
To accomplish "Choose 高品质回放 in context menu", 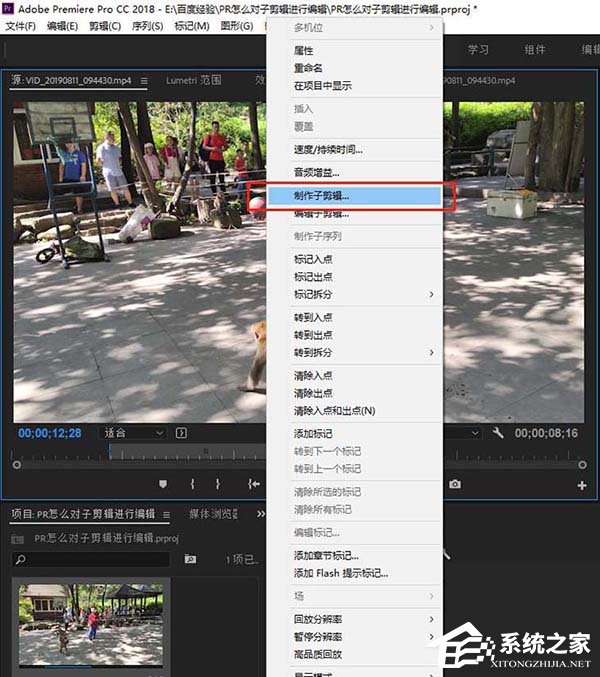I will [x=318, y=654].
